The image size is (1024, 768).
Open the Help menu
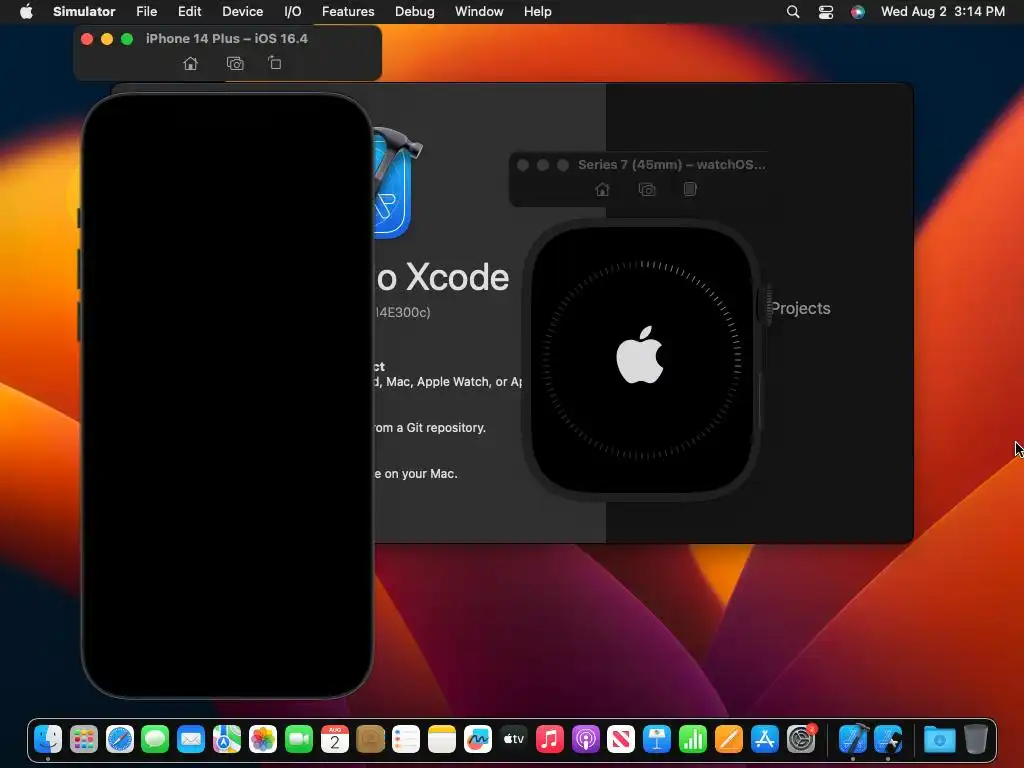click(x=537, y=11)
